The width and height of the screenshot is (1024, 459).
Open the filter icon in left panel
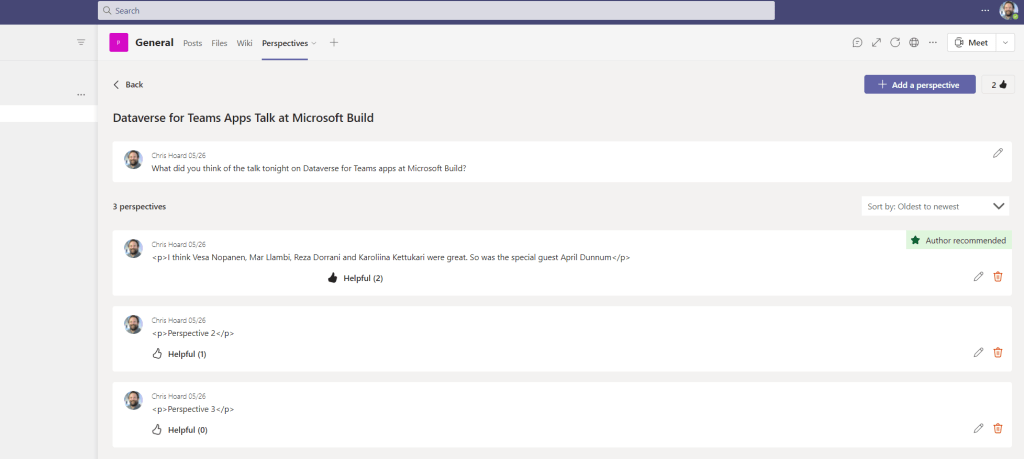tap(81, 42)
